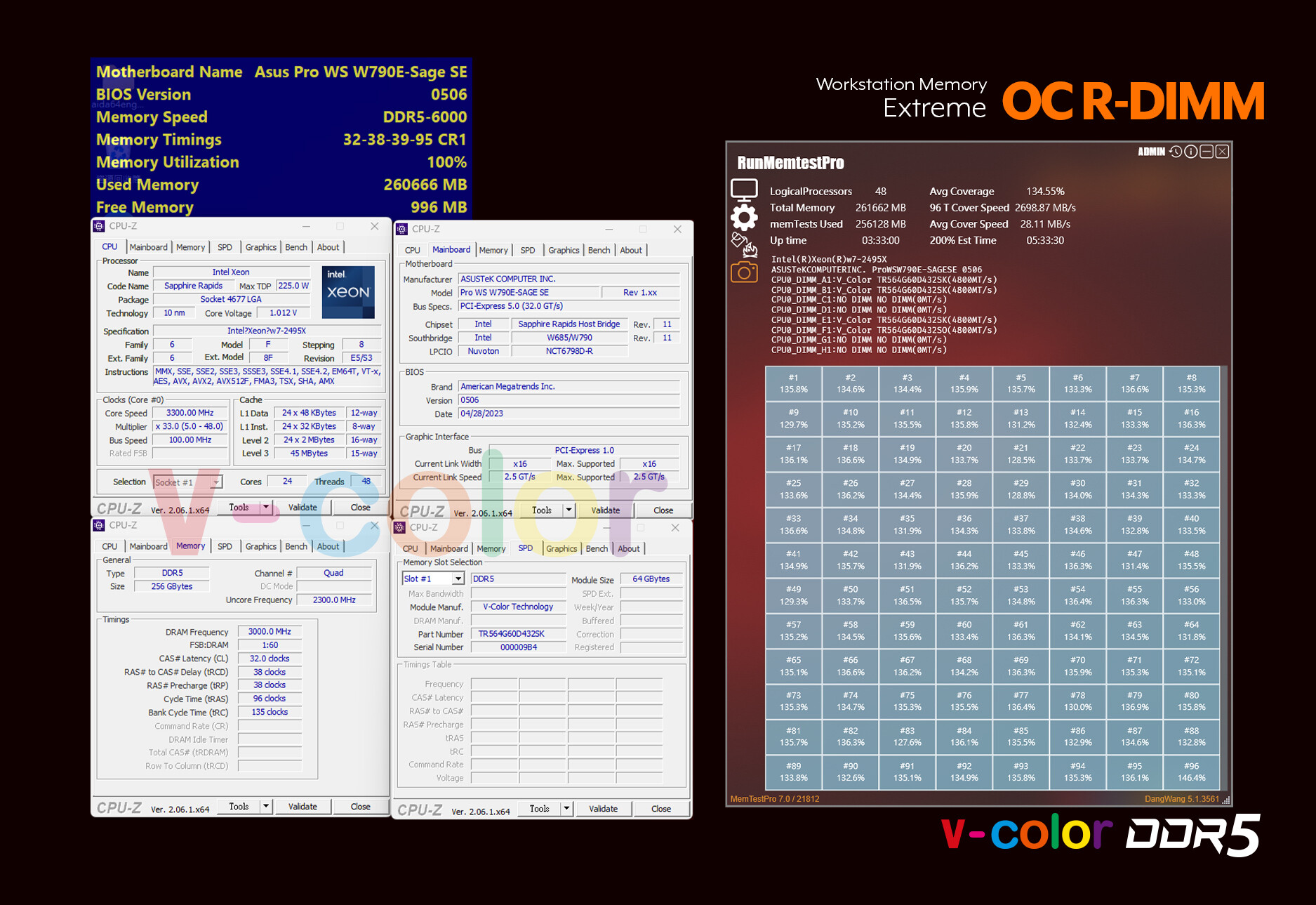Click Memory Timings 32-38-39-95 CR1 row
1316x905 pixels.
click(x=281, y=140)
